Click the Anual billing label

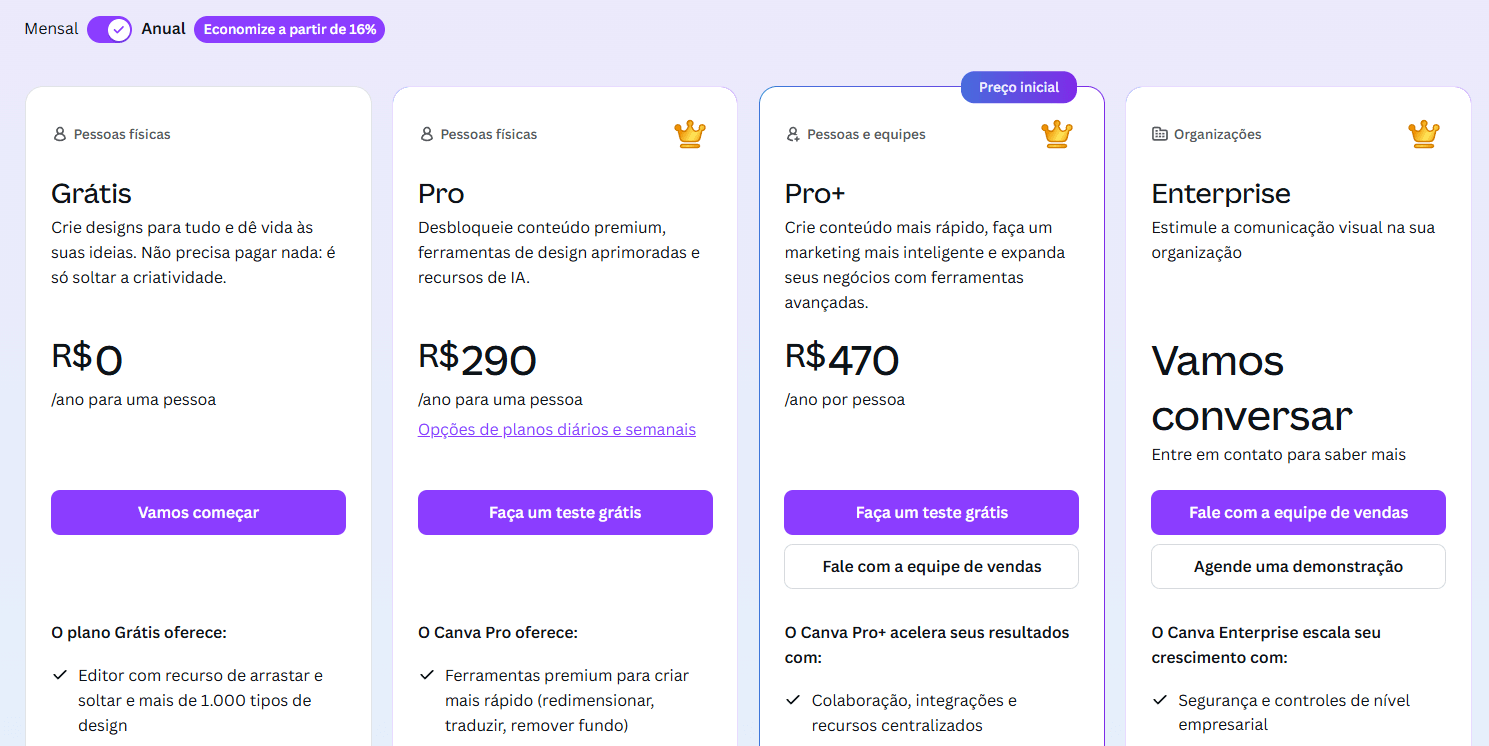(x=163, y=28)
